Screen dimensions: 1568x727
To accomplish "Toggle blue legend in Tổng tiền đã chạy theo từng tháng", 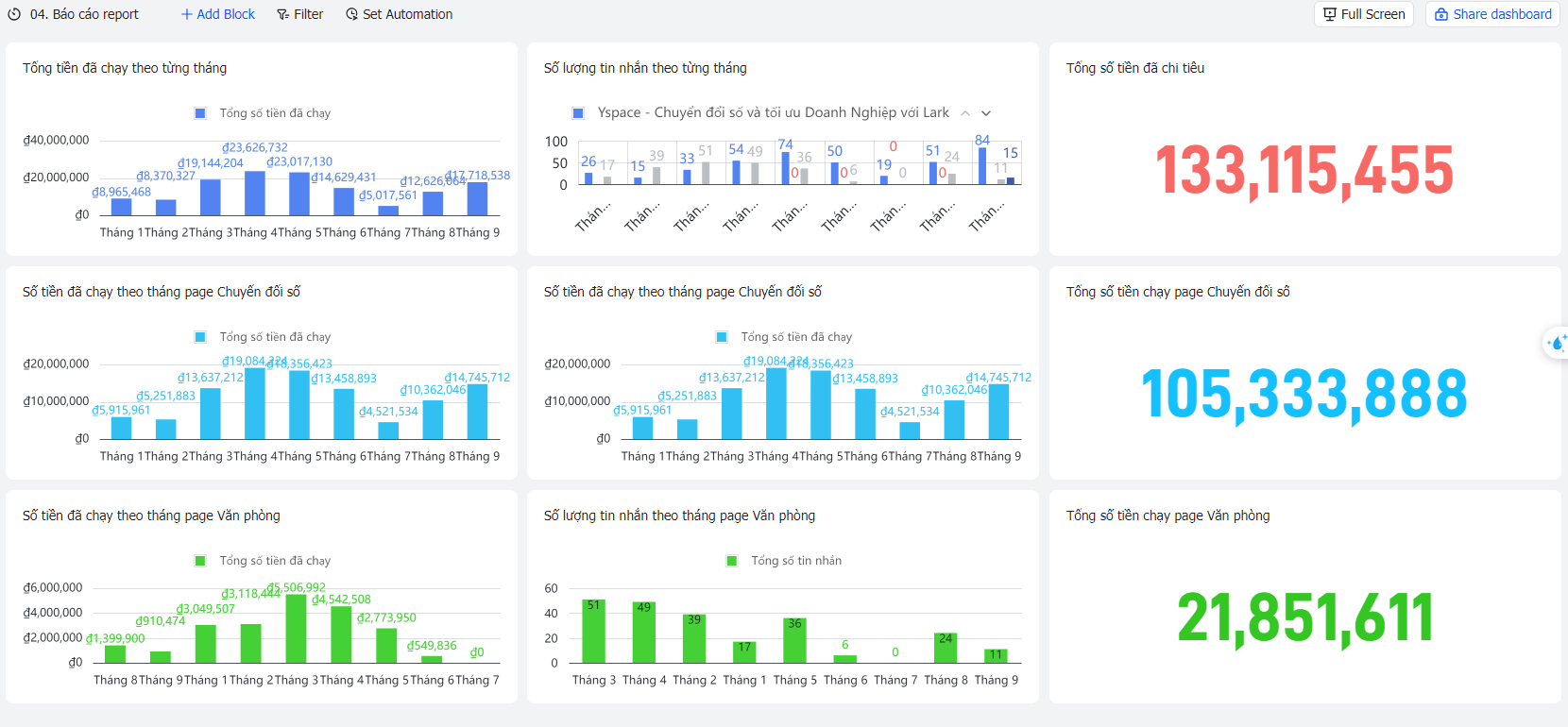I will pos(200,113).
